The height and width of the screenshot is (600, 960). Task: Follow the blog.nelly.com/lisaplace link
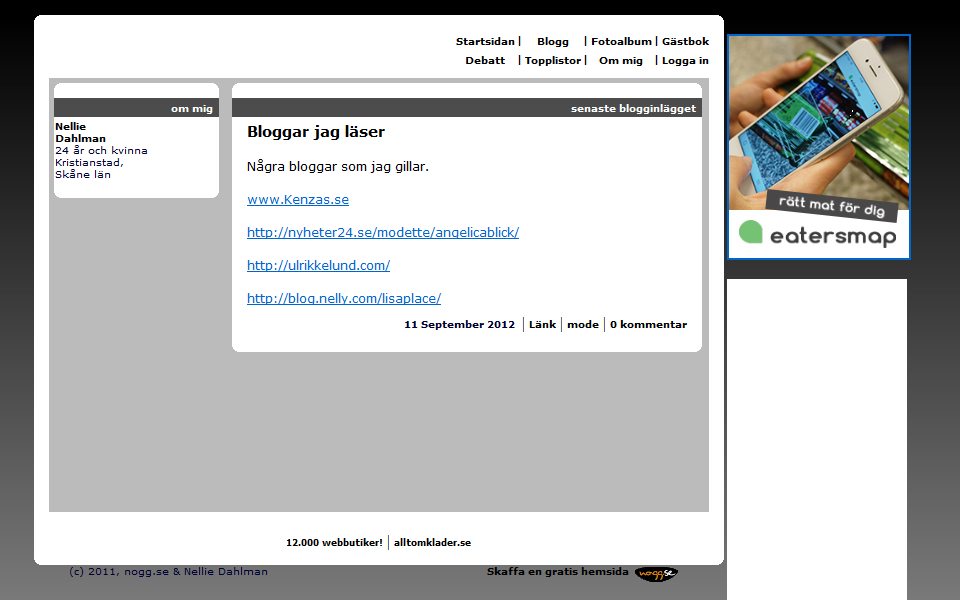344,299
